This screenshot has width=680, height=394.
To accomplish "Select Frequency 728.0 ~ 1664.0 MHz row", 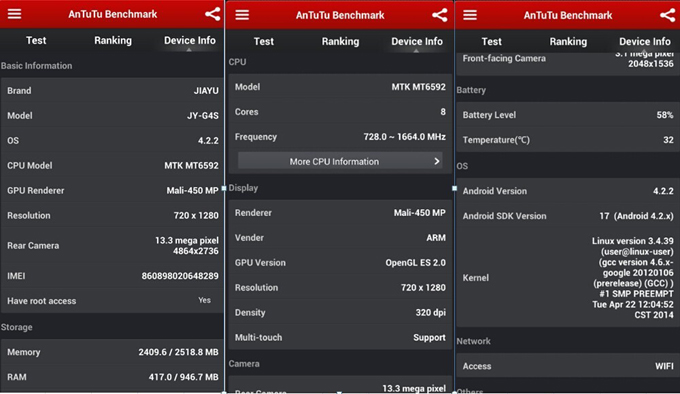I will click(340, 137).
